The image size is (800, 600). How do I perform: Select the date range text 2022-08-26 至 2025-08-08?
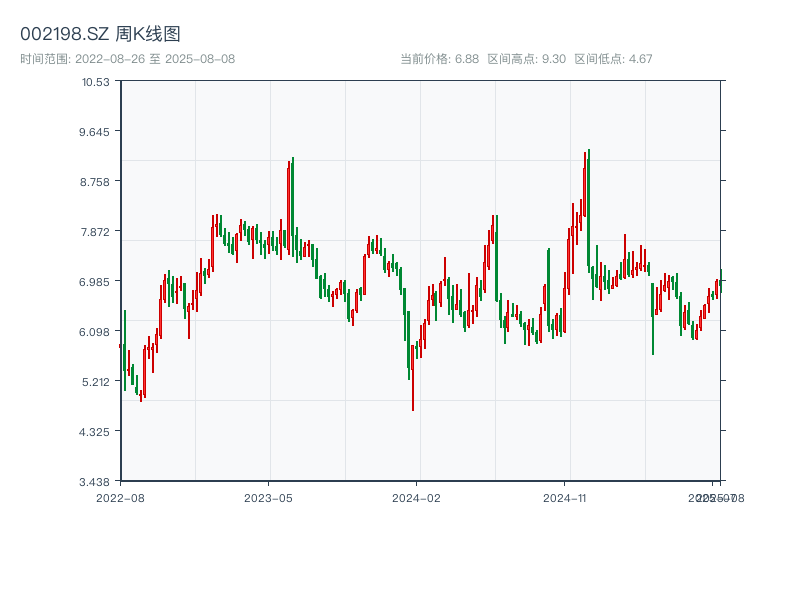[155, 59]
